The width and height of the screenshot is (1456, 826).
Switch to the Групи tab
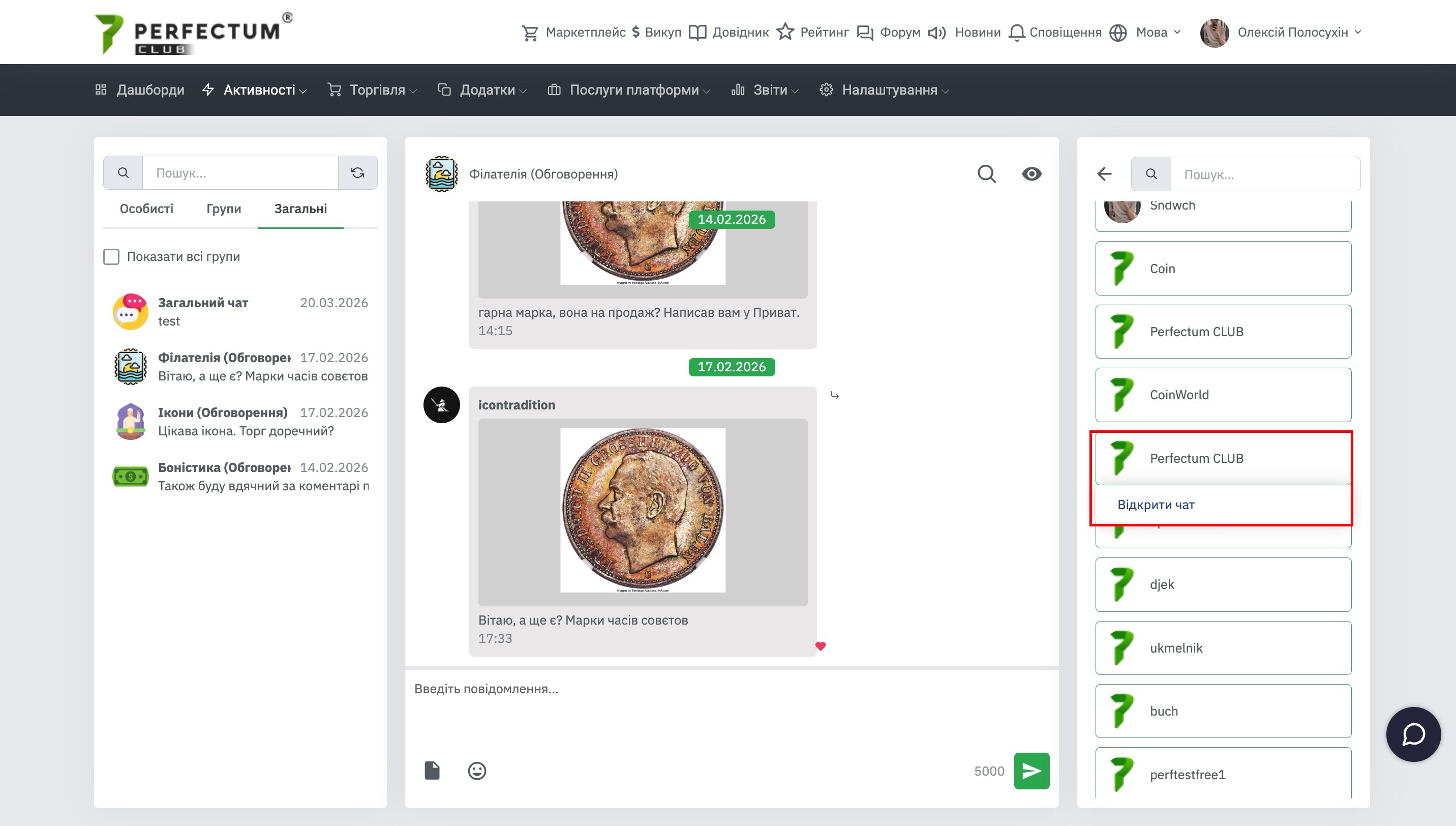pyautogui.click(x=223, y=209)
